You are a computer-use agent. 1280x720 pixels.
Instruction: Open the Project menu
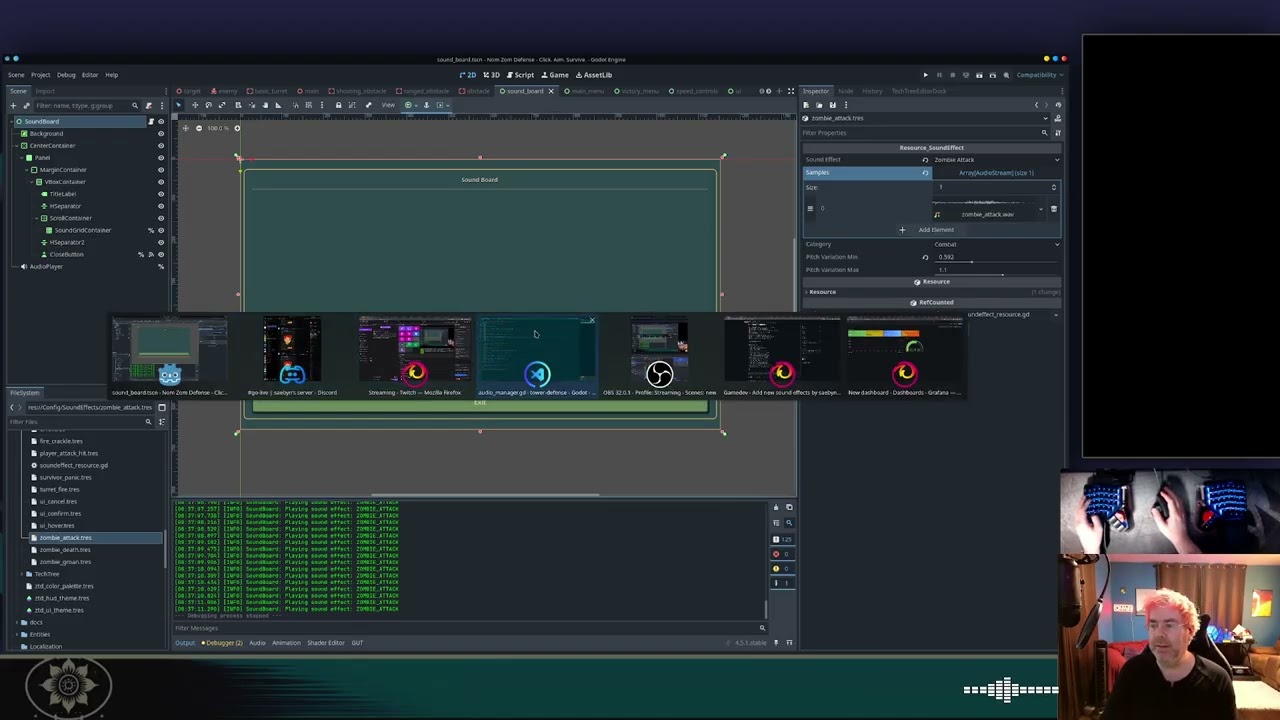click(x=40, y=75)
